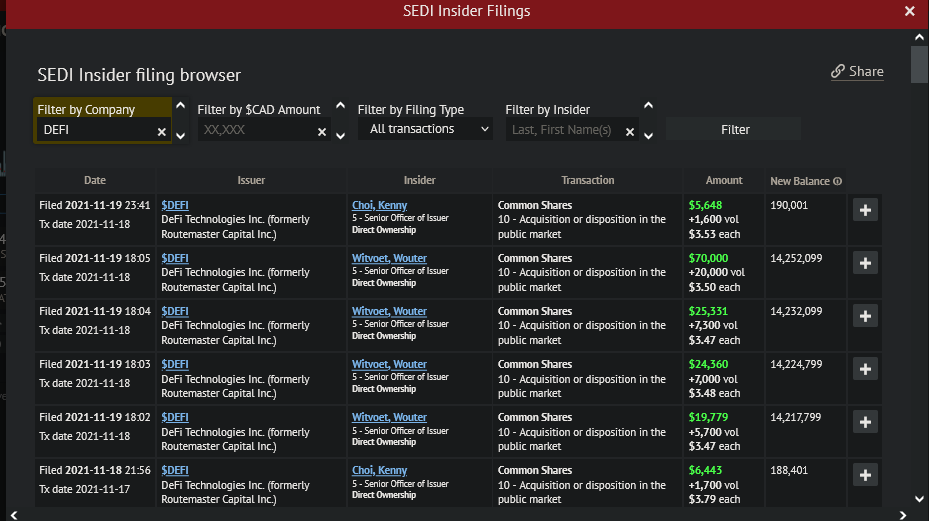The height and width of the screenshot is (521, 929).
Task: Click the vertical scrollbar down arrow
Action: click(x=919, y=498)
